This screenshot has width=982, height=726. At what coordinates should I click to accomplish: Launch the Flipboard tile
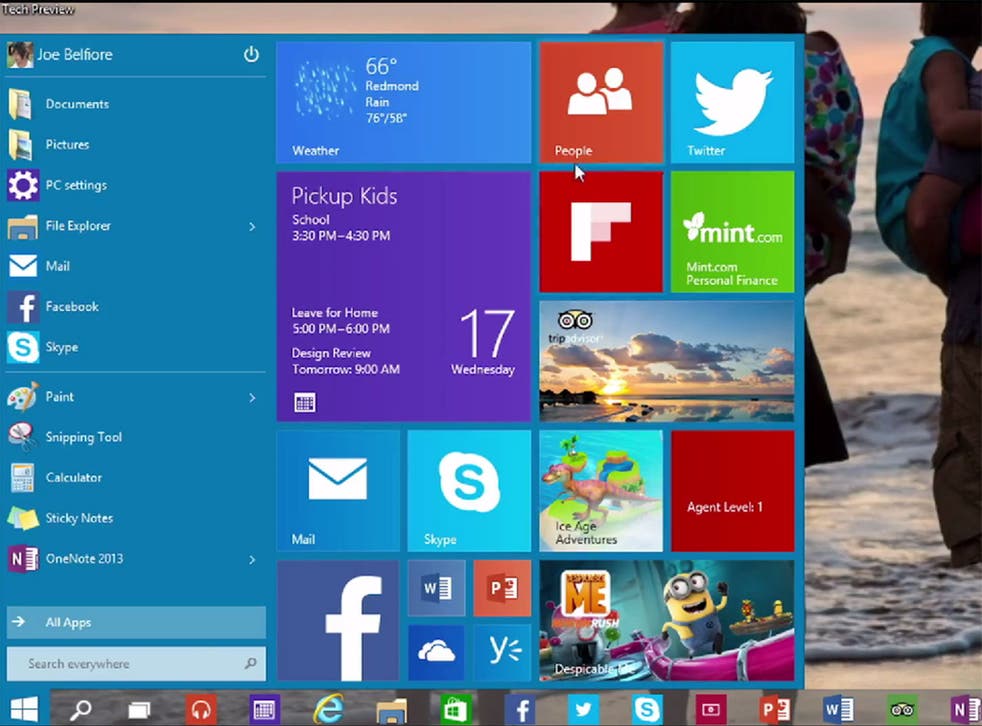tap(601, 232)
